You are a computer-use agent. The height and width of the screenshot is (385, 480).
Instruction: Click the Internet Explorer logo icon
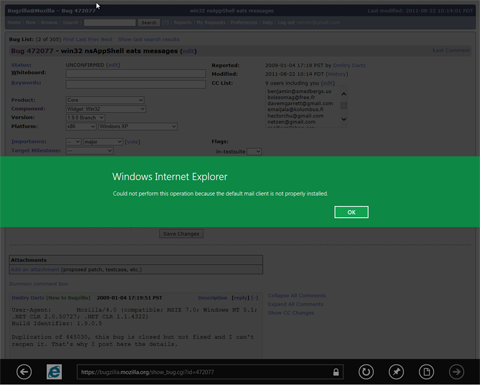pos(54,372)
